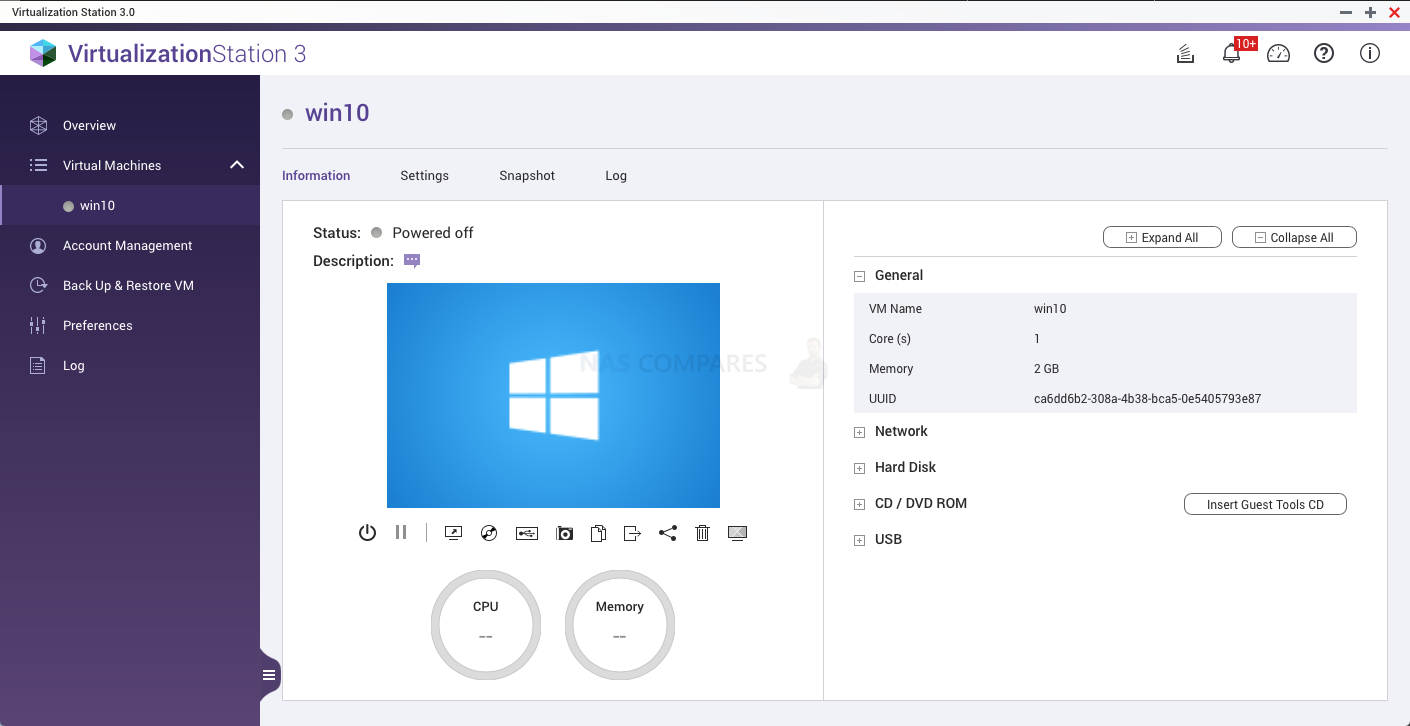Switch to the Snapshot tab
The width and height of the screenshot is (1410, 726).
[527, 175]
